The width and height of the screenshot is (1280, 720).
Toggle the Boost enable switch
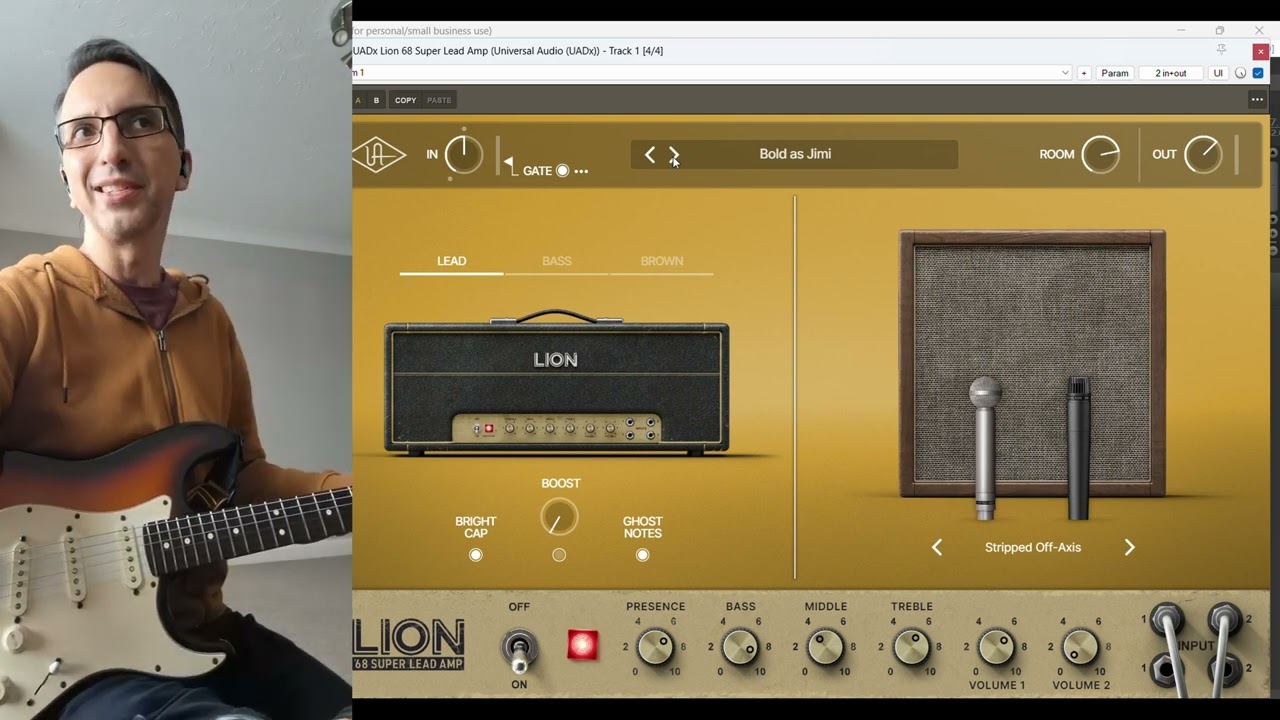click(x=559, y=555)
